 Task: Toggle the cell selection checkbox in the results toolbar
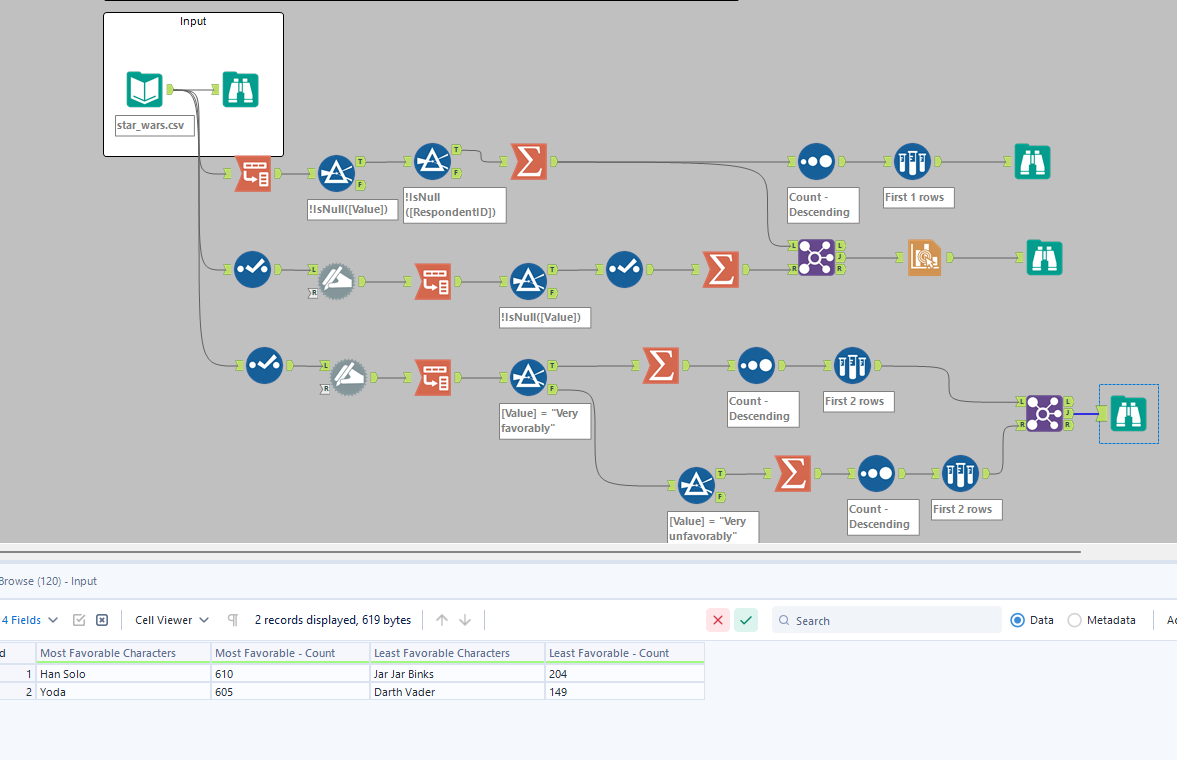80,620
